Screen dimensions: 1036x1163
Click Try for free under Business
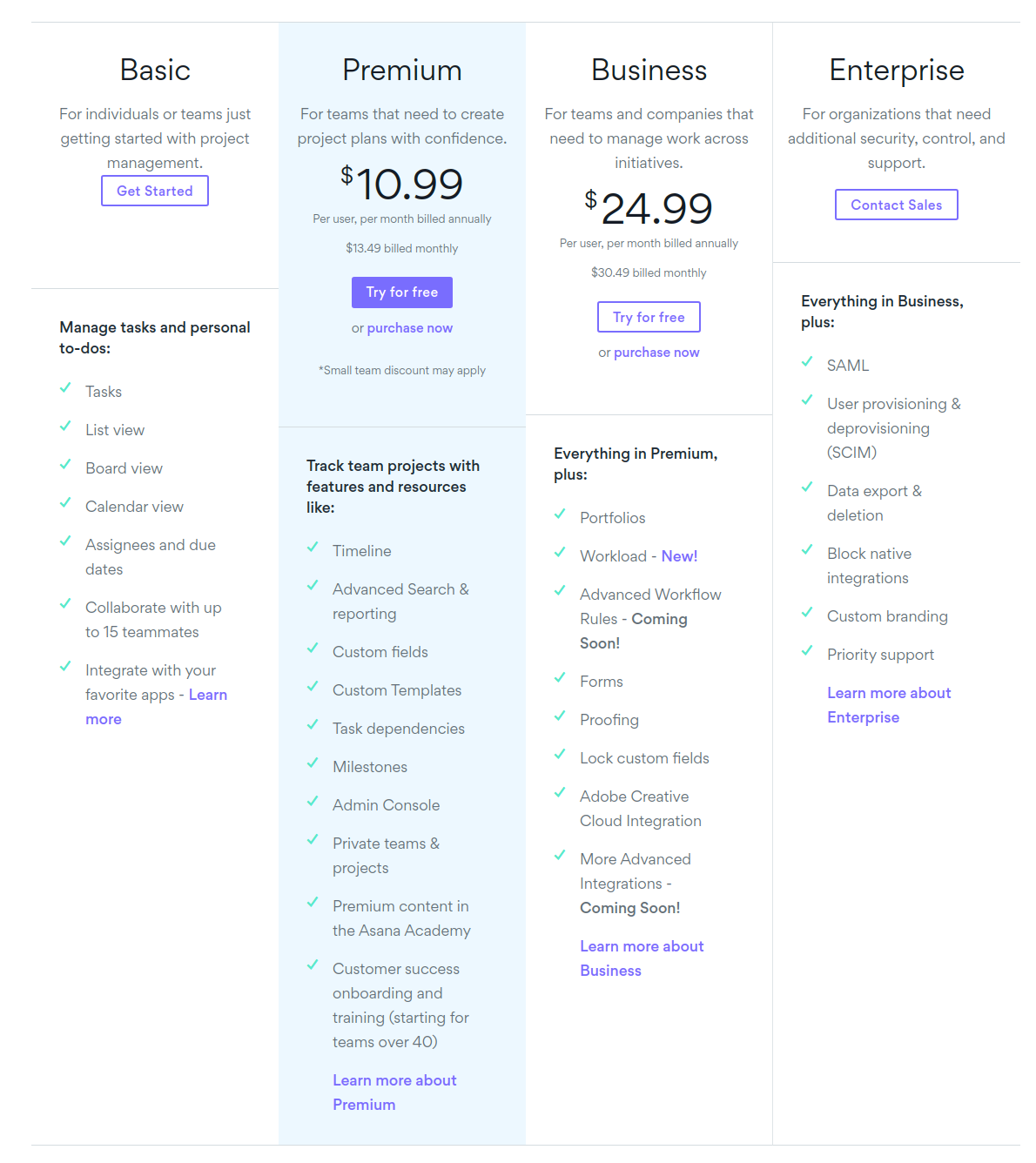point(649,317)
